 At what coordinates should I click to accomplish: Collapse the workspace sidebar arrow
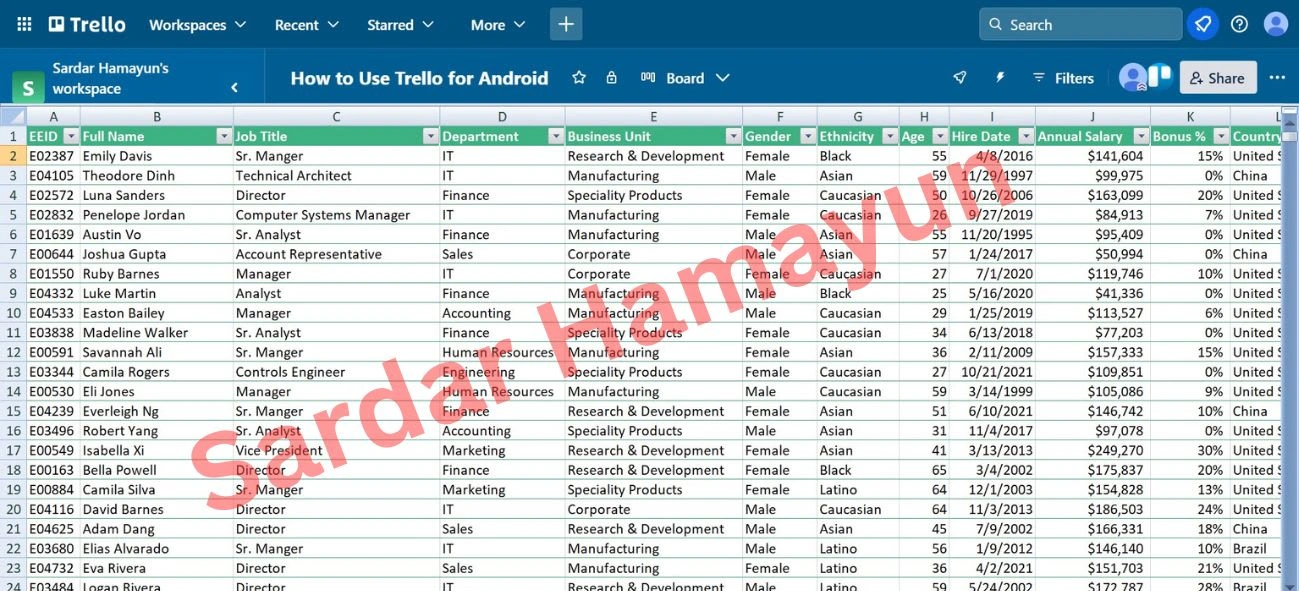[235, 88]
